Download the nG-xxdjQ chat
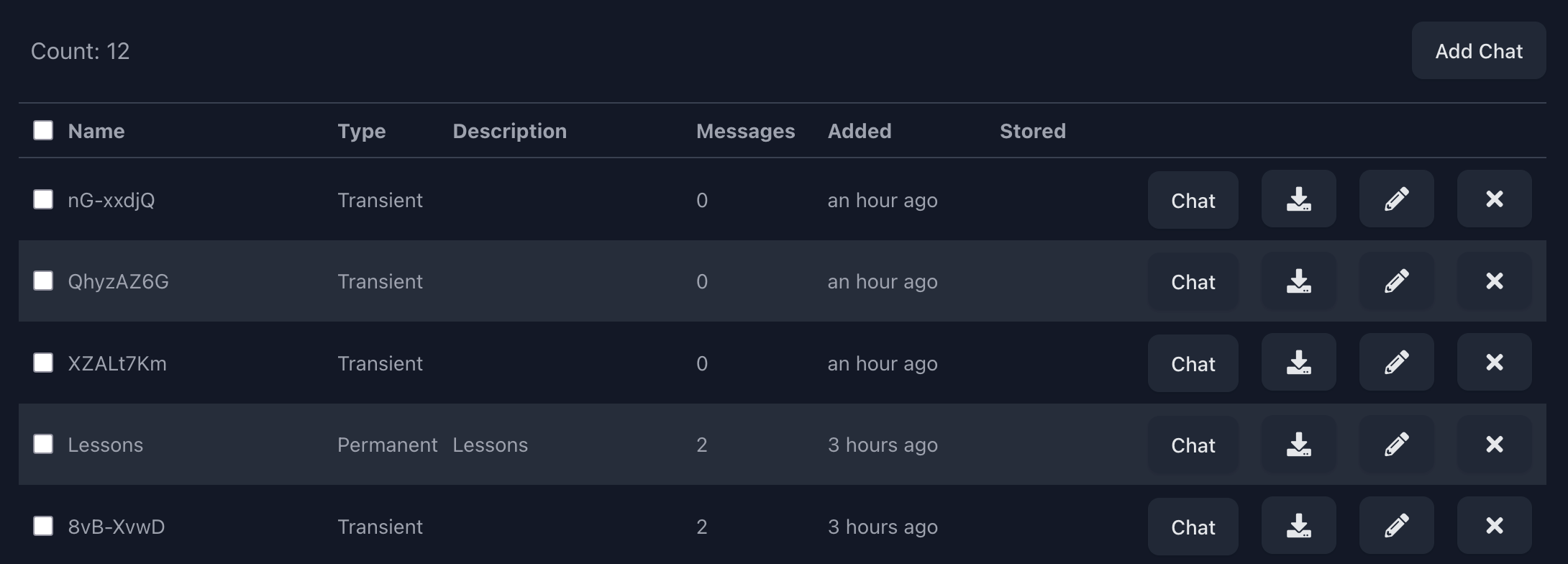 pyautogui.click(x=1298, y=199)
